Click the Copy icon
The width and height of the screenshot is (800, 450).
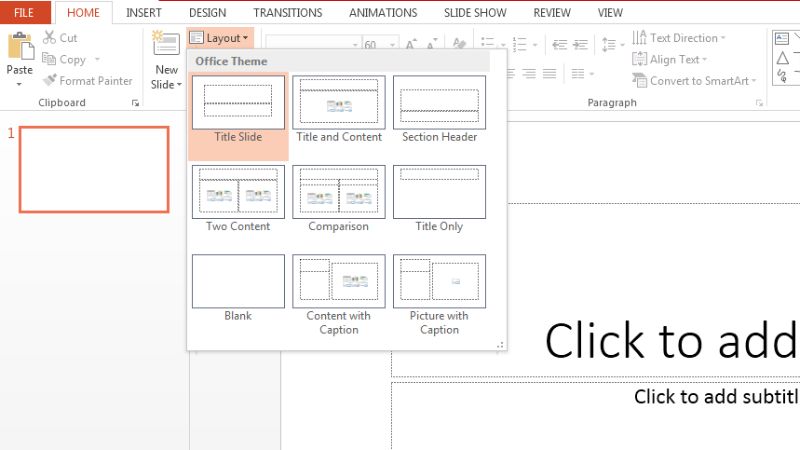click(x=49, y=59)
